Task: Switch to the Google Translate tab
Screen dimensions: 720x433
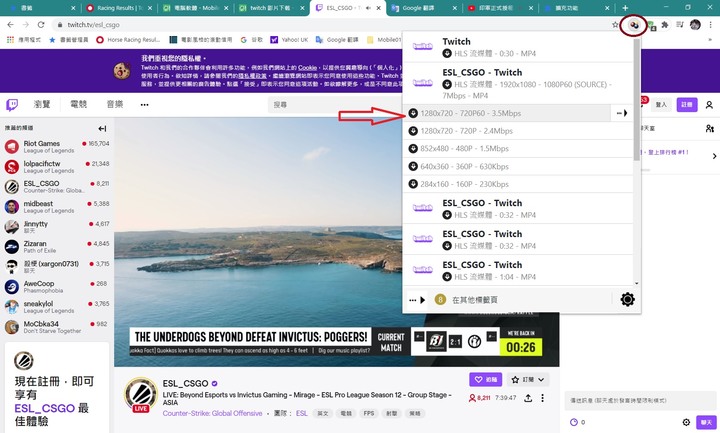Action: [425, 8]
